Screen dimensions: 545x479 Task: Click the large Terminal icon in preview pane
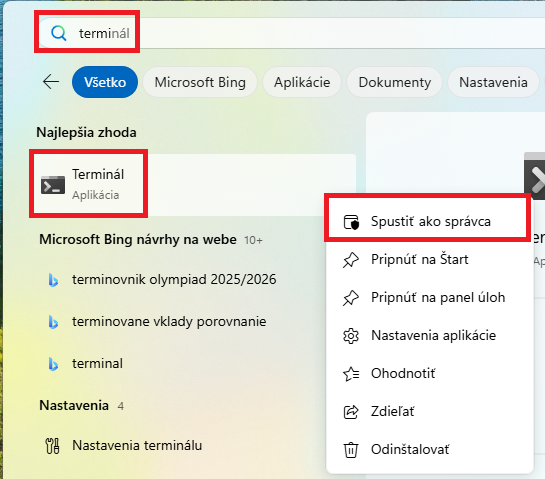535,176
